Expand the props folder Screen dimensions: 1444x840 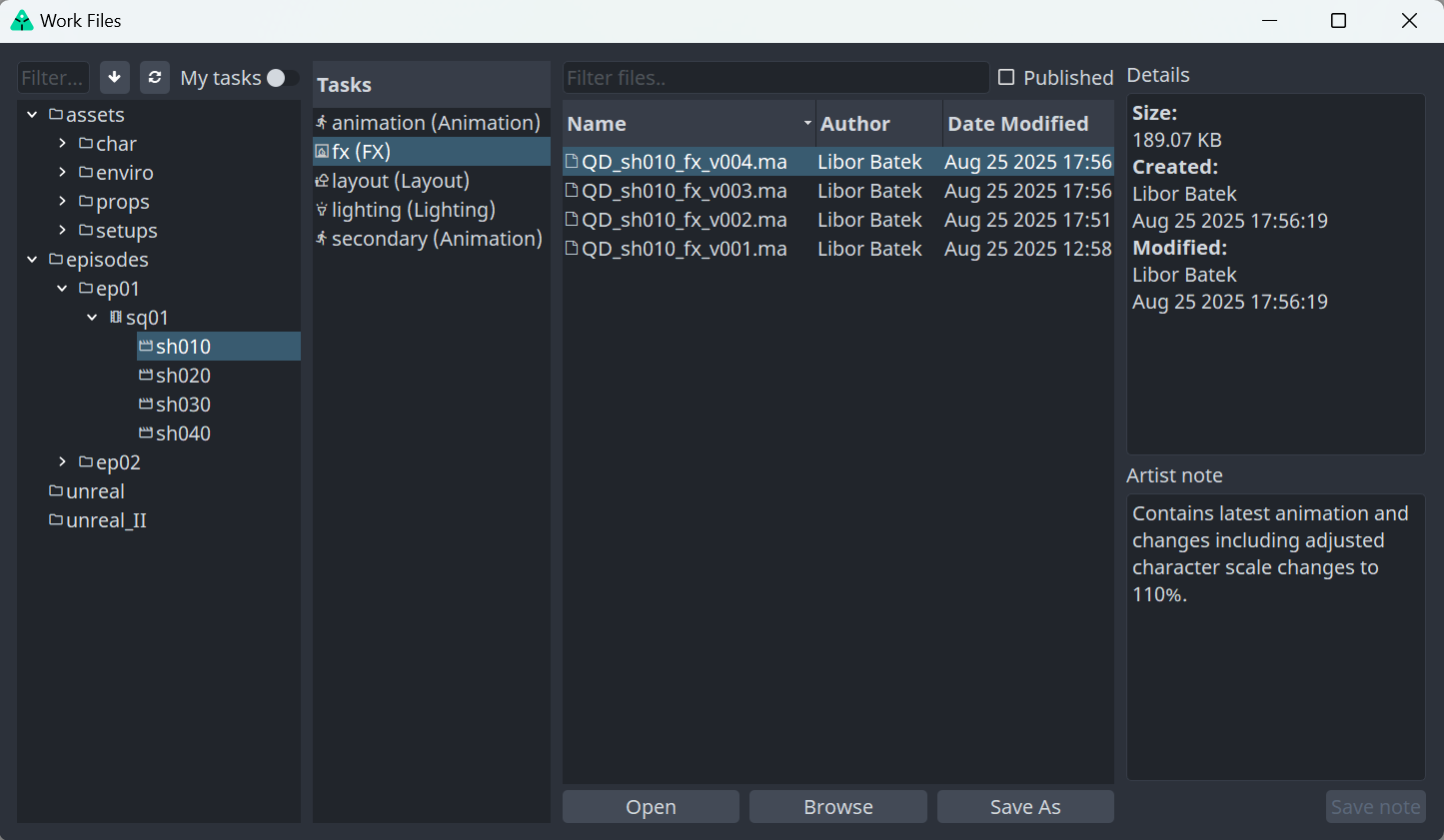pyautogui.click(x=62, y=202)
